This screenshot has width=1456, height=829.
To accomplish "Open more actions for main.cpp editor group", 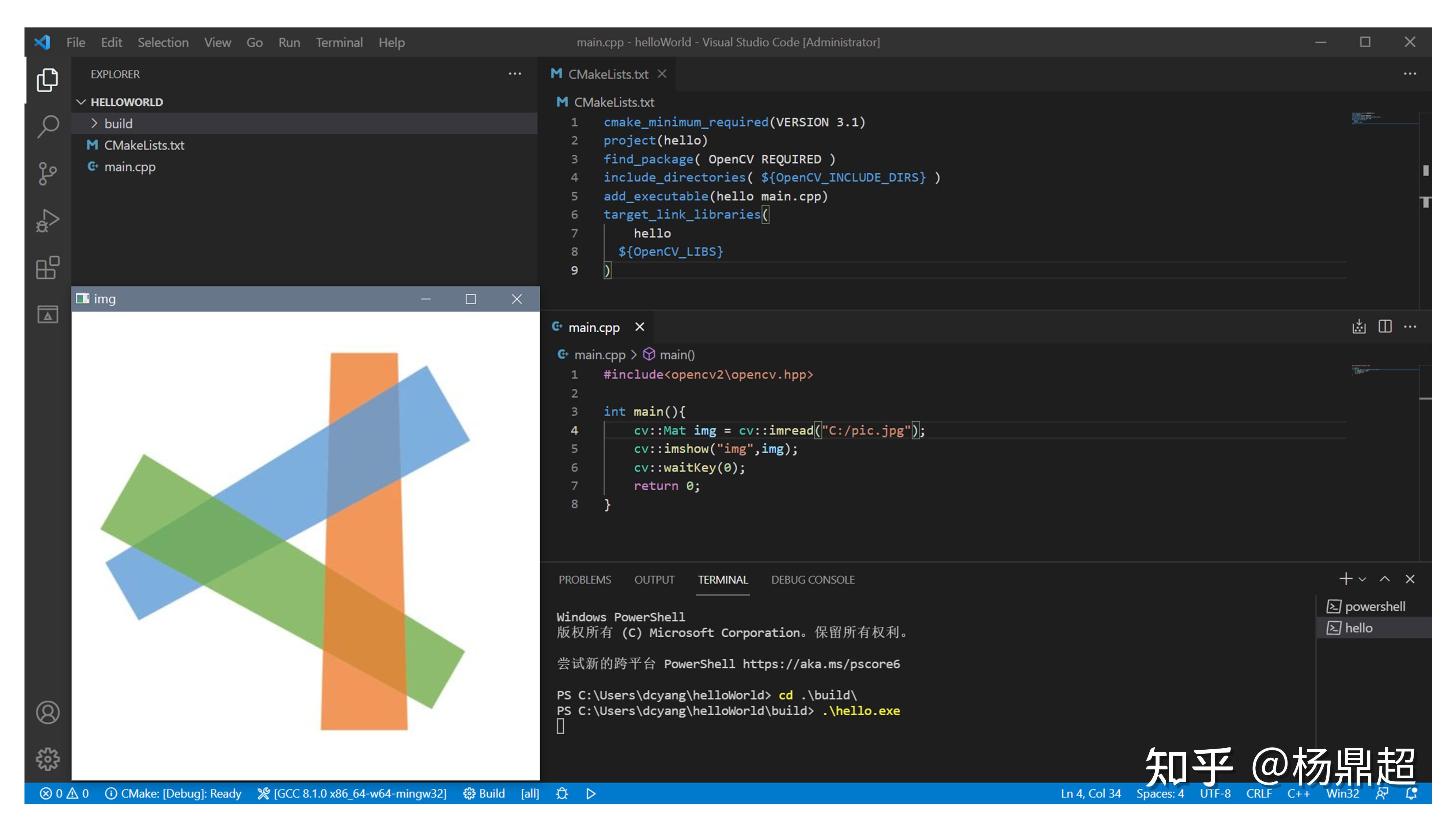I will pos(1409,327).
